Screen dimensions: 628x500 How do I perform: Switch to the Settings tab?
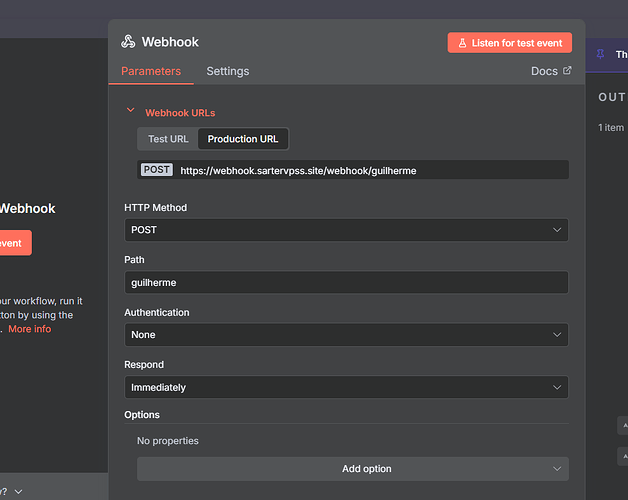227,71
